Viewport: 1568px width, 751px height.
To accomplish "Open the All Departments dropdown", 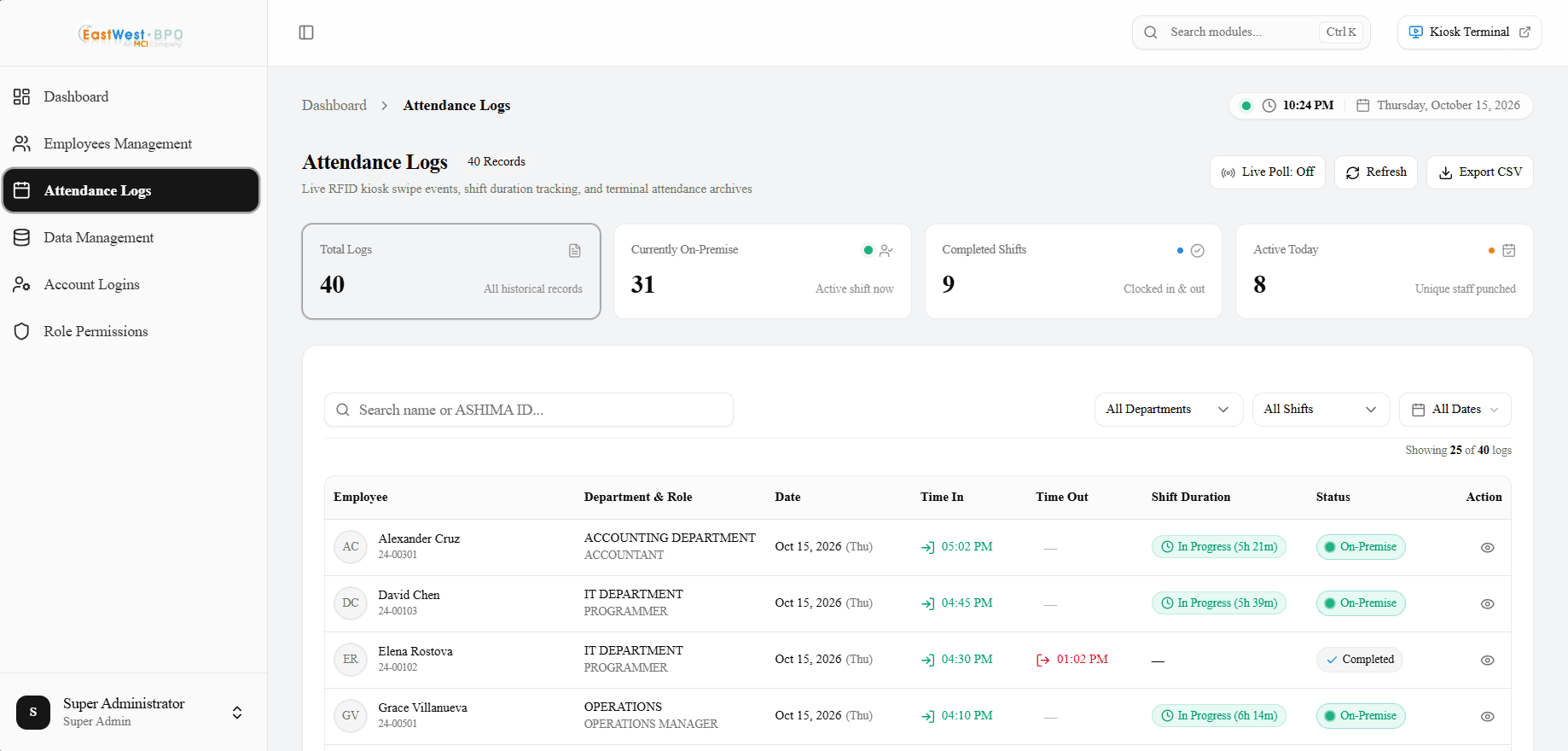I will 1169,410.
